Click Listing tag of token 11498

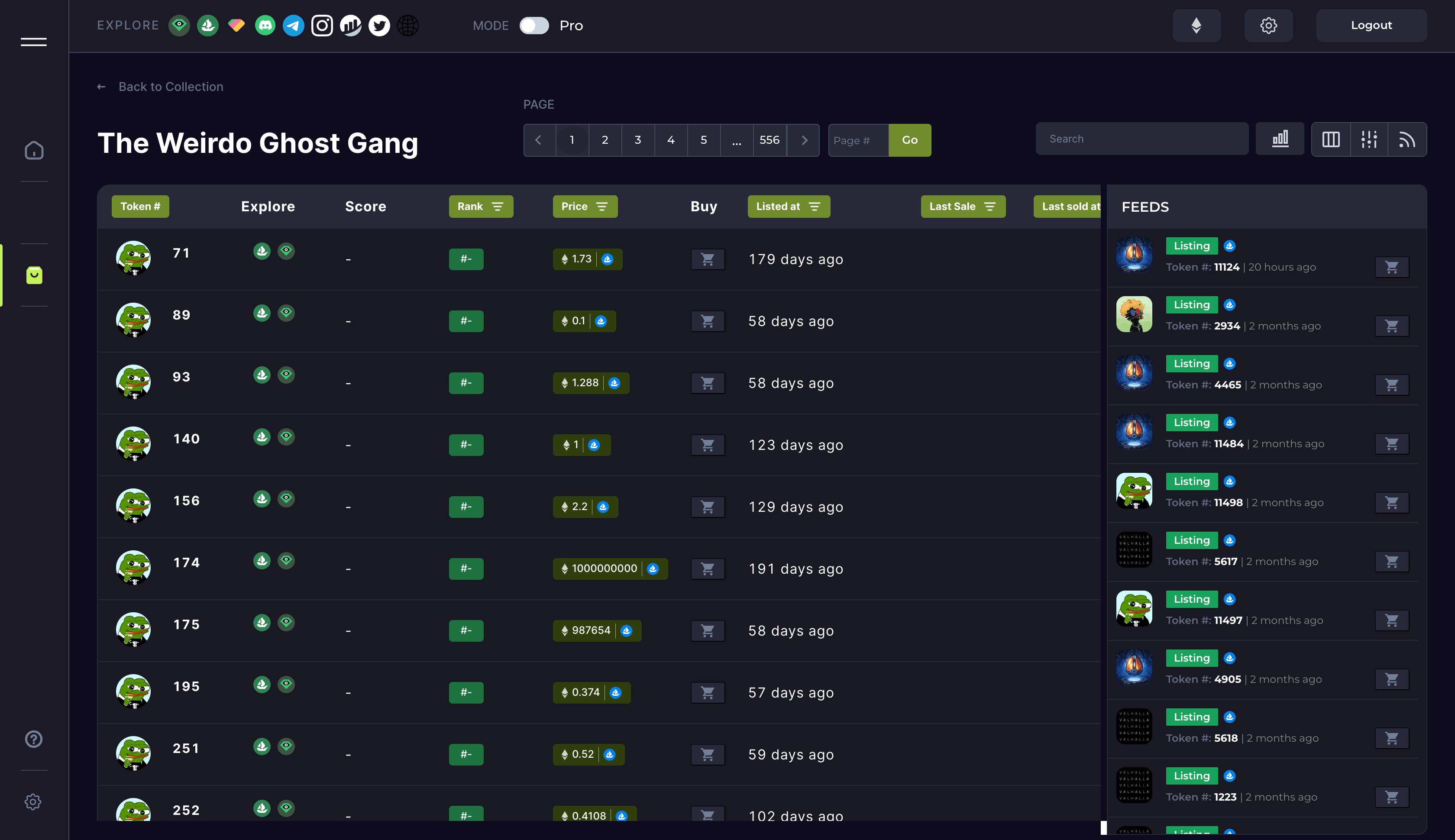click(x=1191, y=481)
